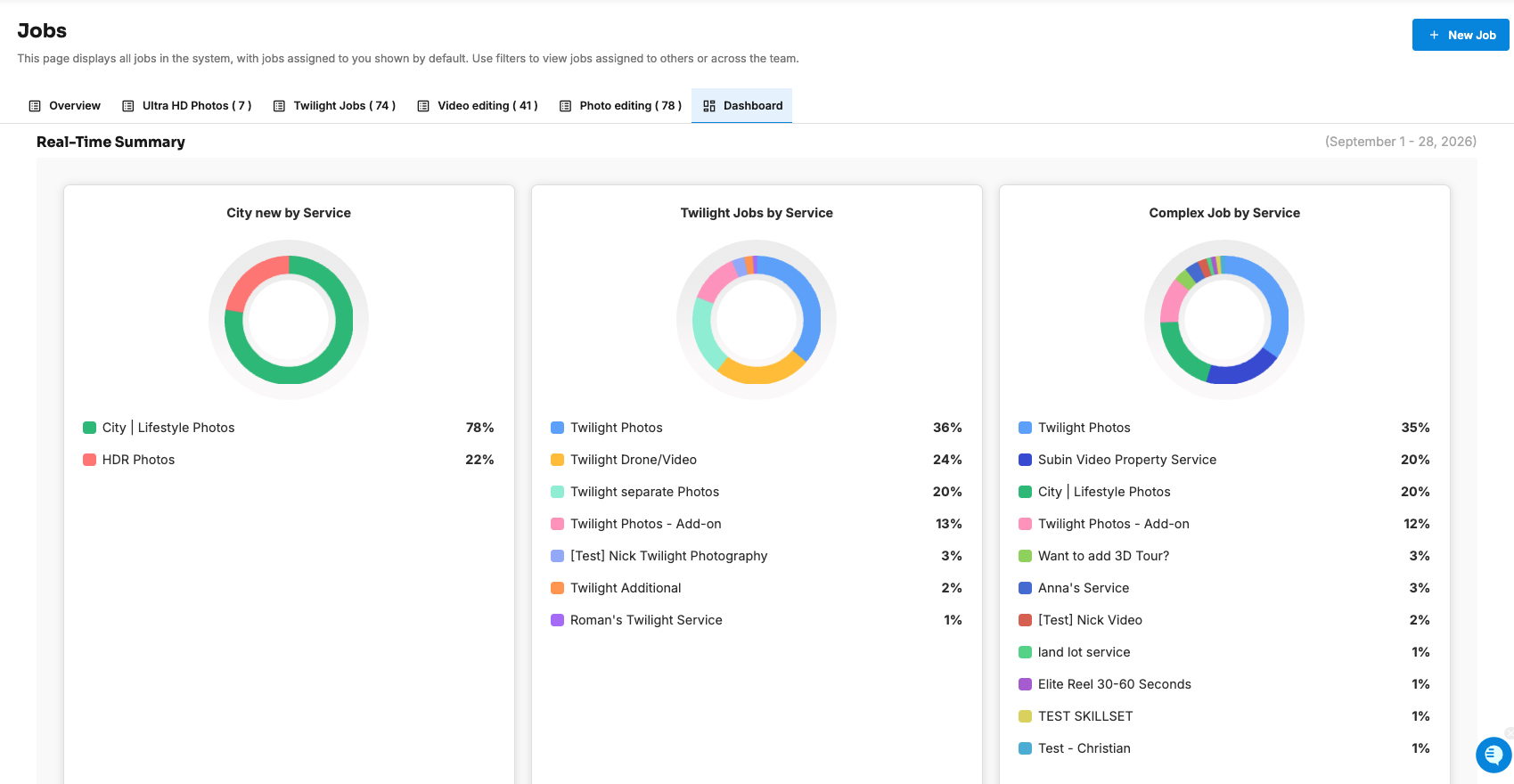Select the Dashboard tab
This screenshot has height=784, width=1514.
(742, 105)
